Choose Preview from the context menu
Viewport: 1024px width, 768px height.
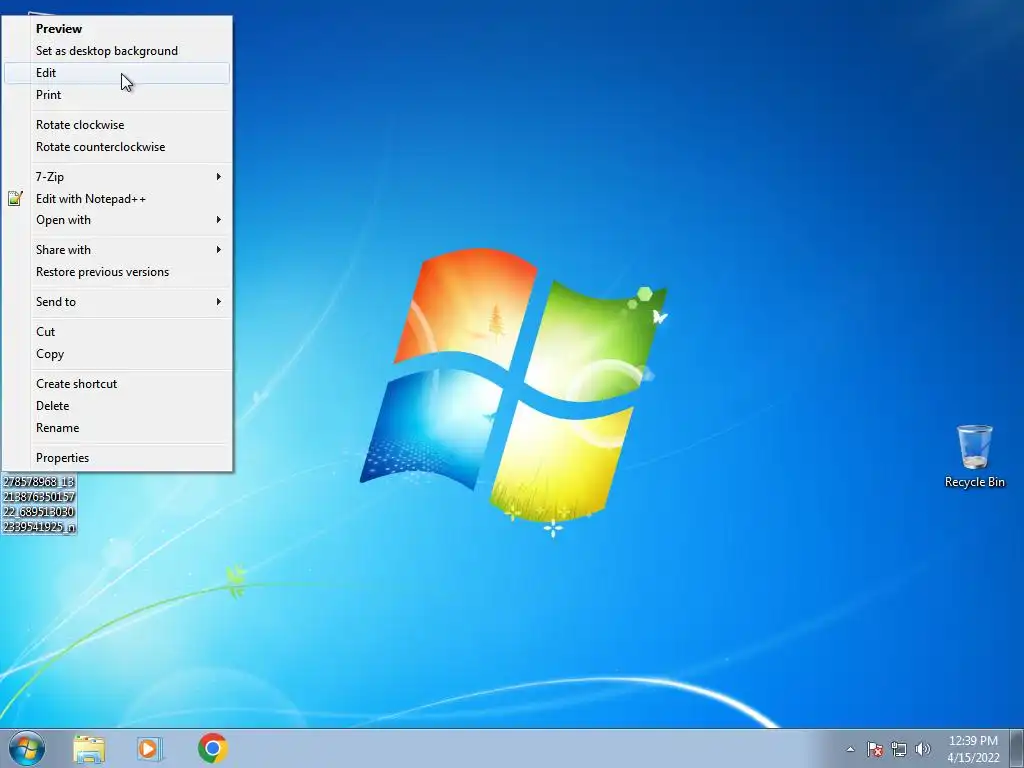point(118,29)
